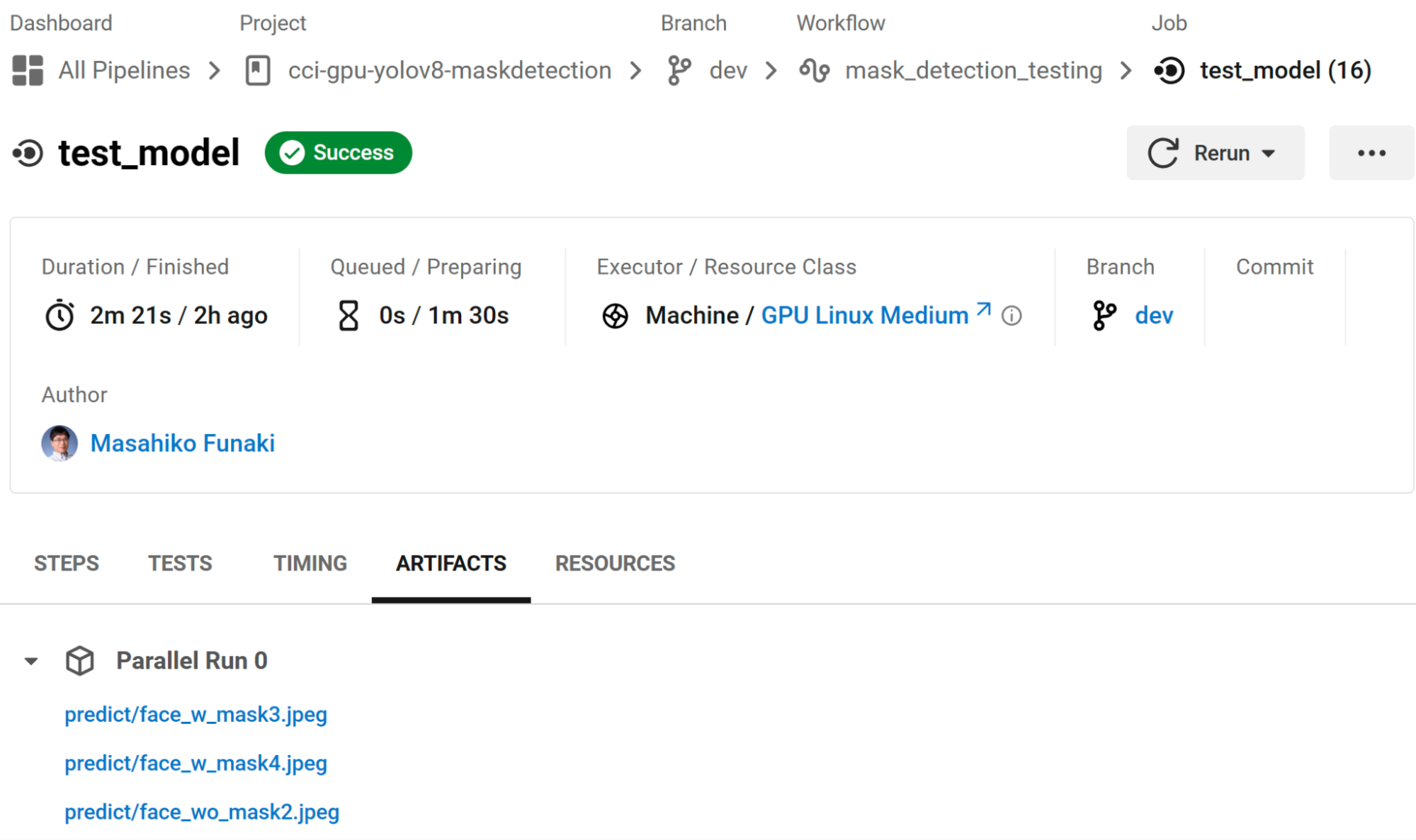Open the RESOURCES tab
Screen dimensions: 1416x840
tap(614, 563)
